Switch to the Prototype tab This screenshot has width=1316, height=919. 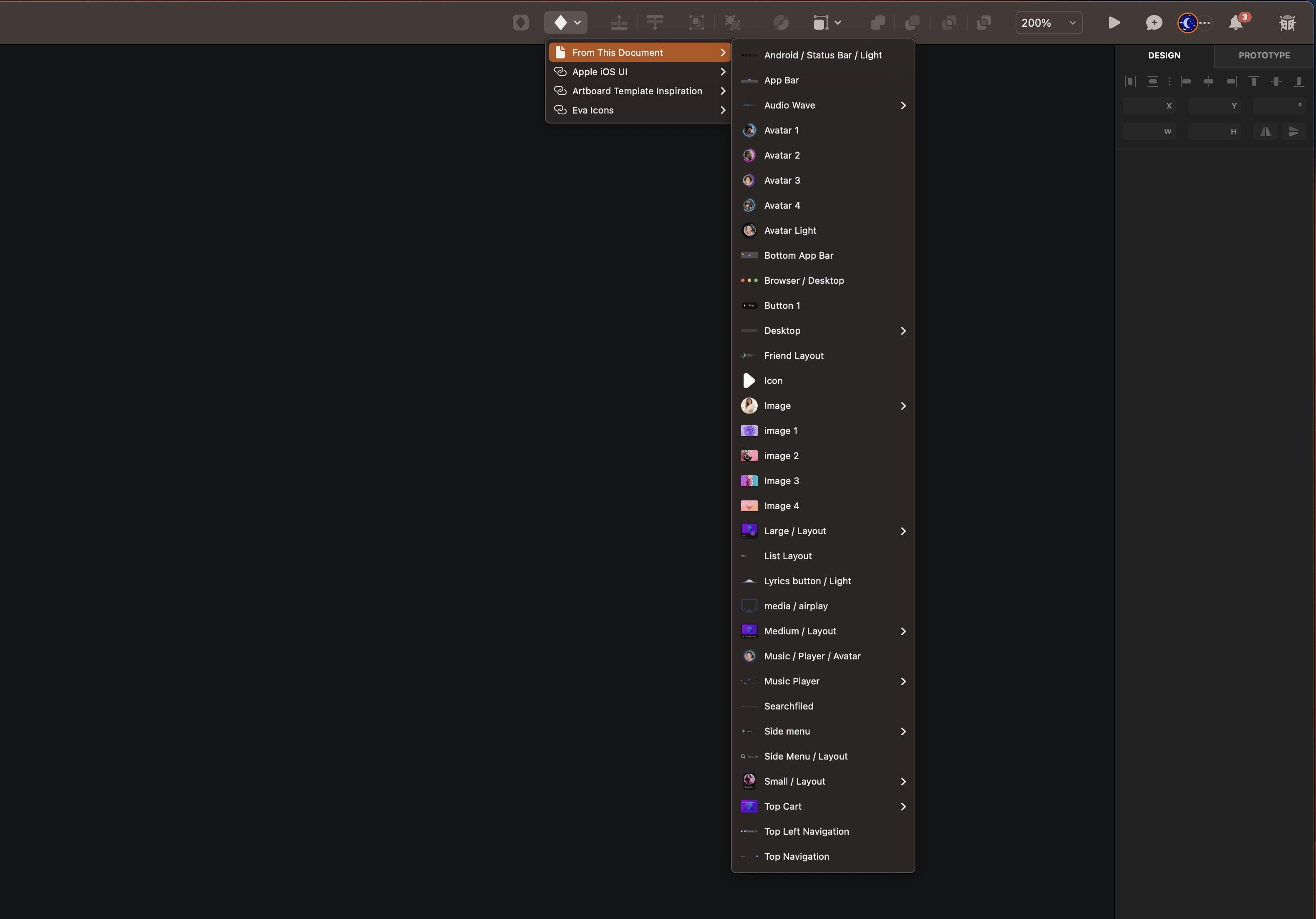(x=1264, y=56)
